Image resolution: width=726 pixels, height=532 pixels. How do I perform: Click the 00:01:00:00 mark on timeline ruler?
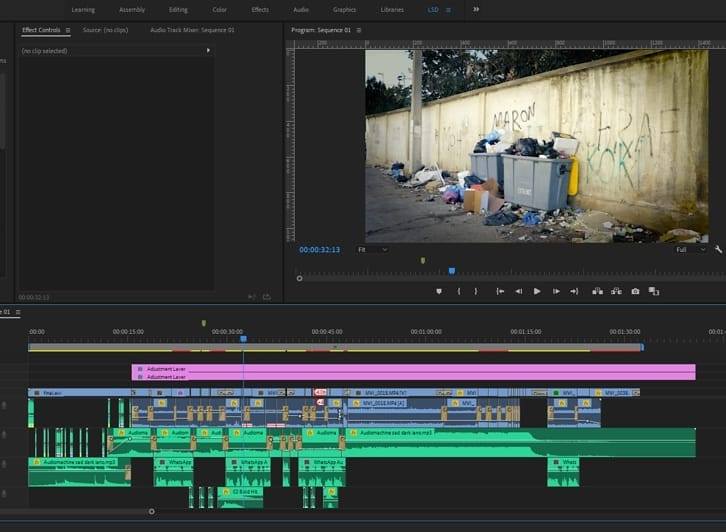pos(426,332)
